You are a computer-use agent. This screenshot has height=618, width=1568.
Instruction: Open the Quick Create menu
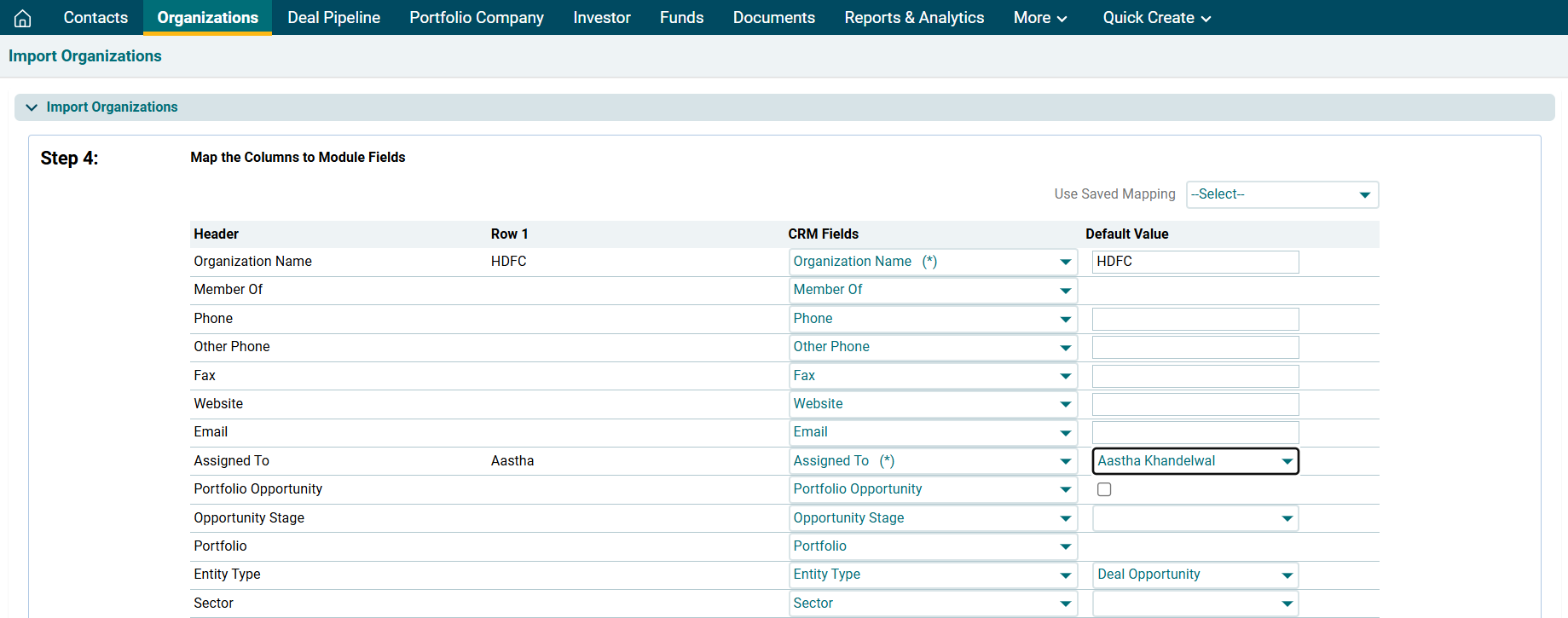[1155, 18]
